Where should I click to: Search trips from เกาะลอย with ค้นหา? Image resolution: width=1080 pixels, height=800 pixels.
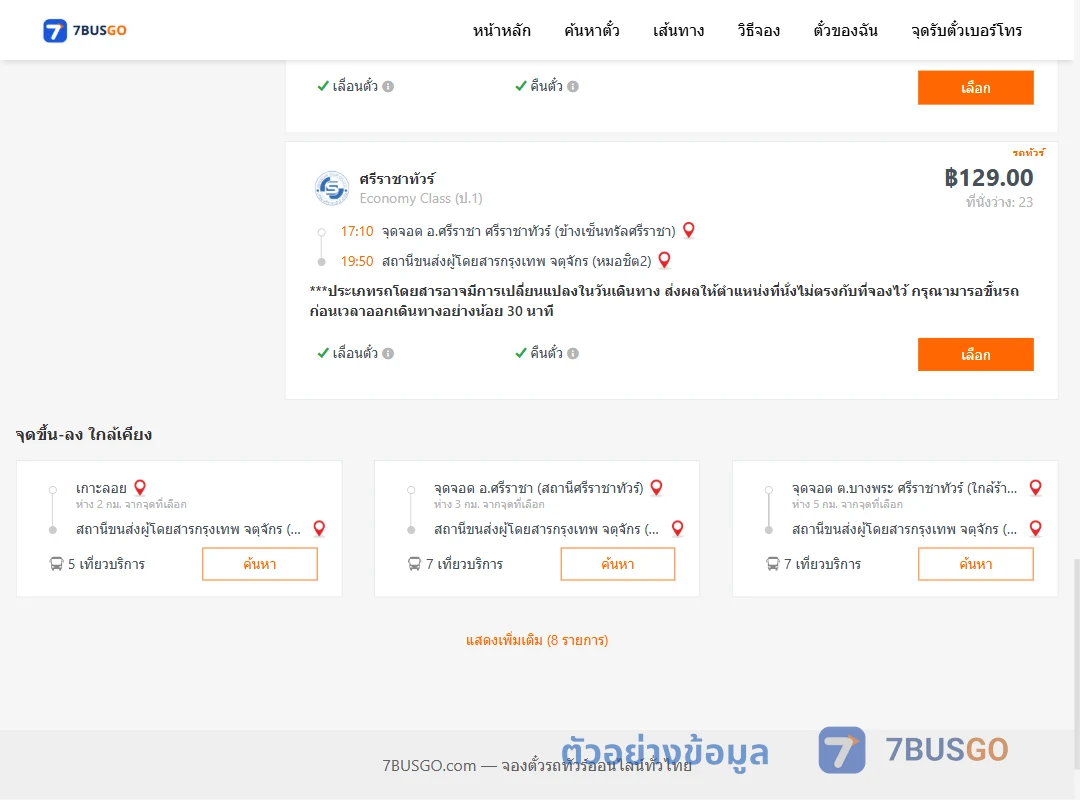click(x=260, y=564)
